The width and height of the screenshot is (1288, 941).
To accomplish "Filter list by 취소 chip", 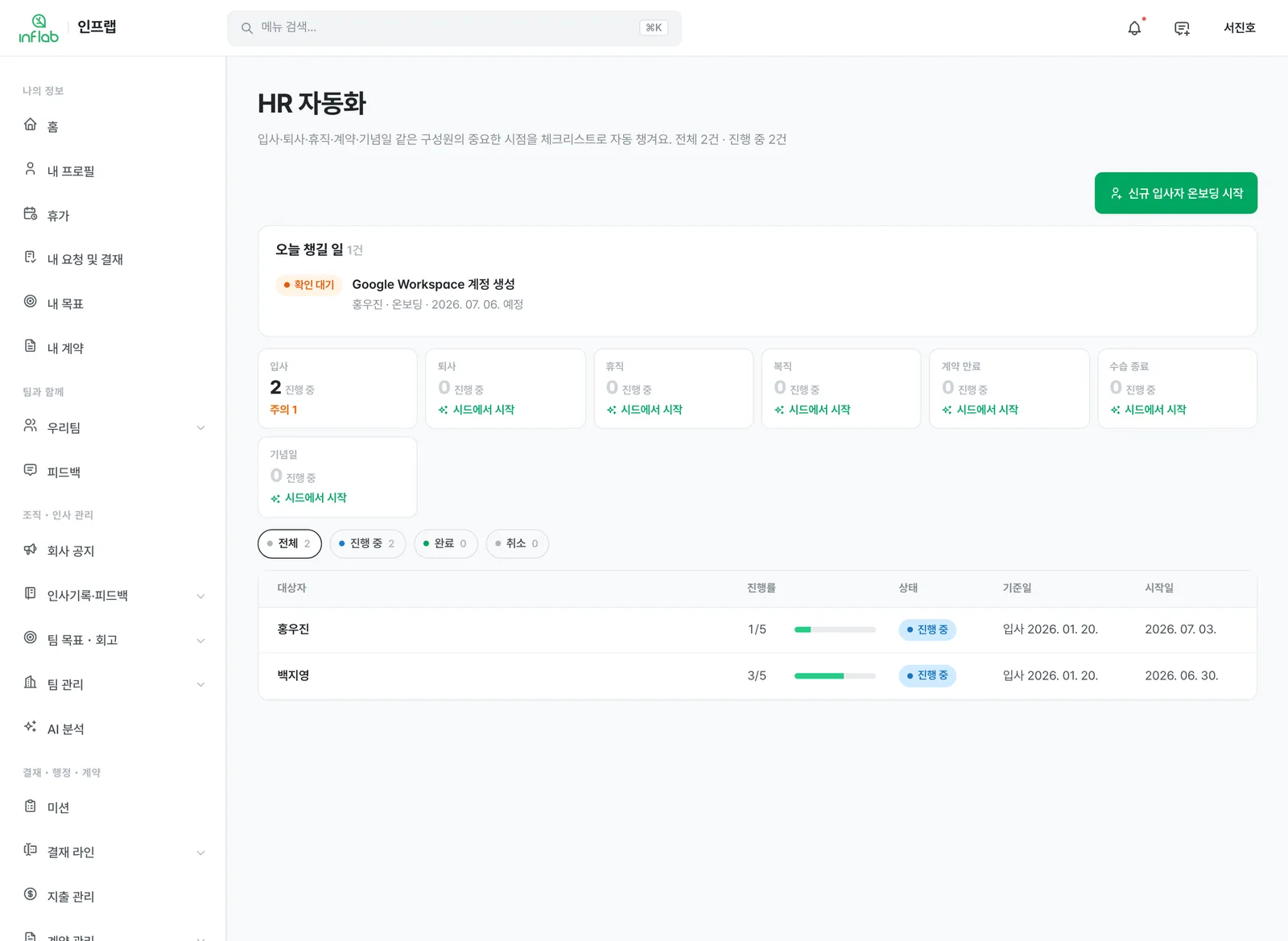I will coord(518,543).
